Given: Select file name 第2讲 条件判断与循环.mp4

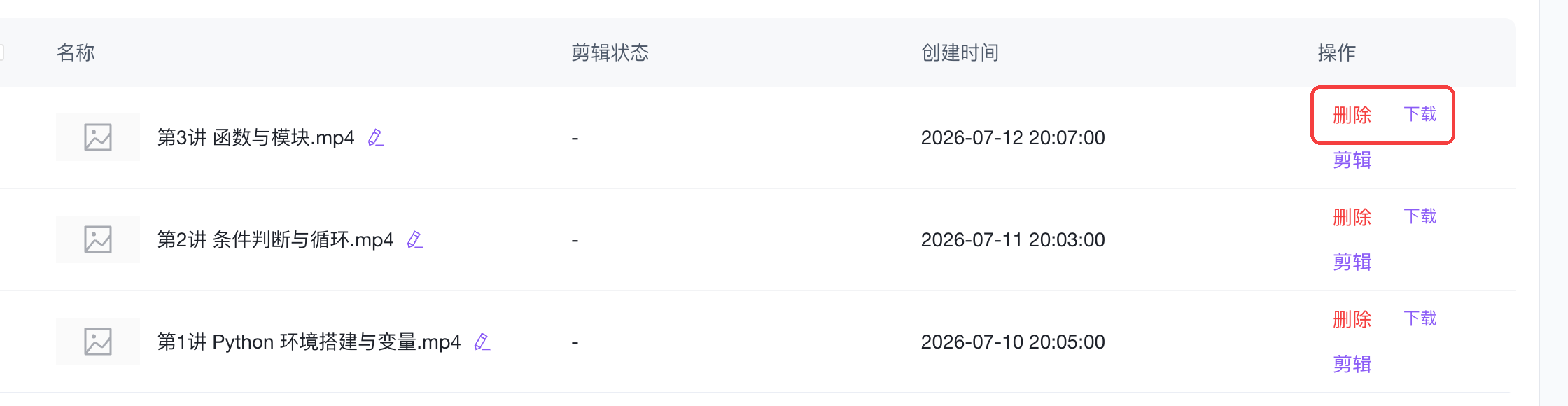Looking at the screenshot, I should pos(275,239).
